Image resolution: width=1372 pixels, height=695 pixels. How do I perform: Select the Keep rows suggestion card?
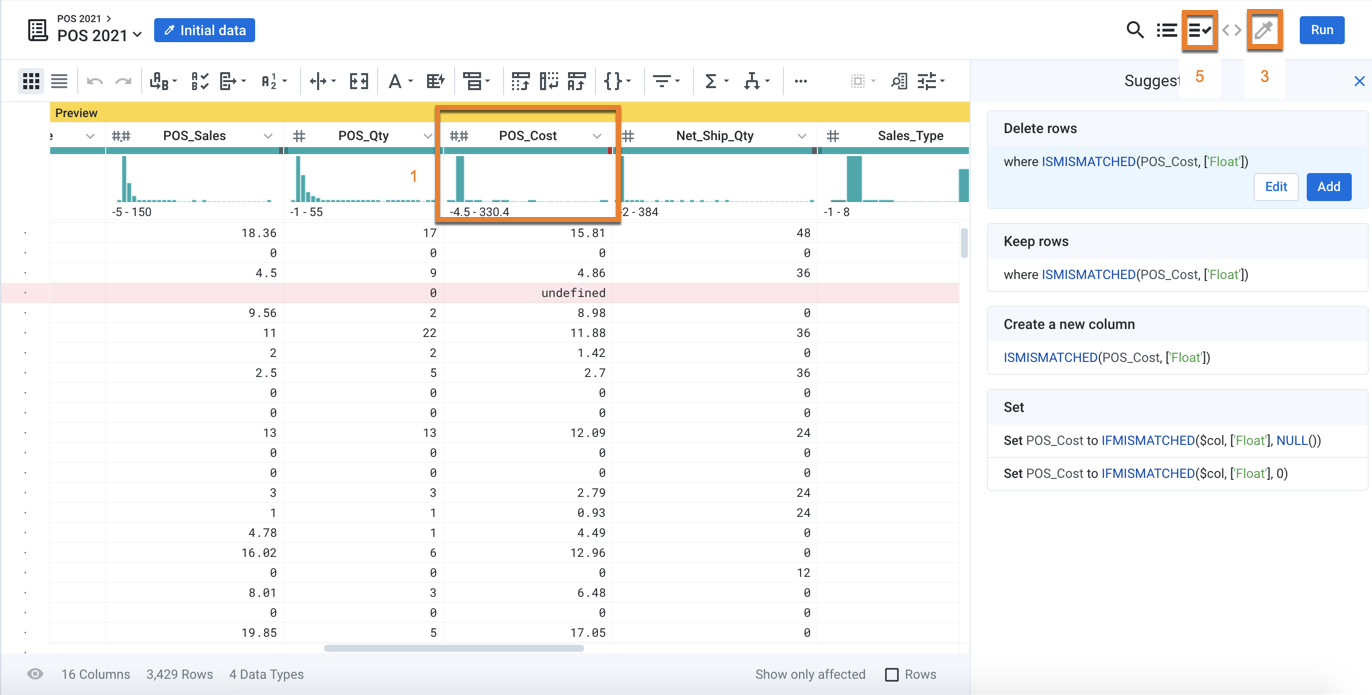pos(1177,258)
